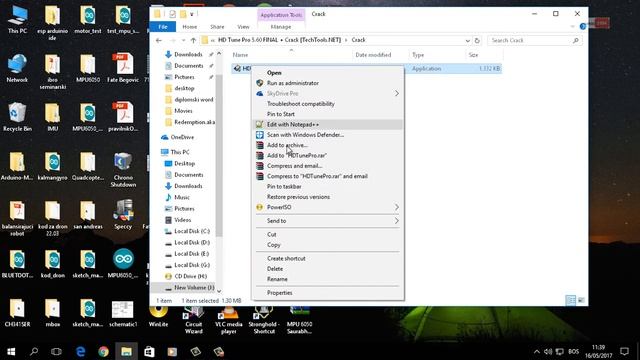
Task: Switch to the Share ribbon tab
Action: click(217, 27)
